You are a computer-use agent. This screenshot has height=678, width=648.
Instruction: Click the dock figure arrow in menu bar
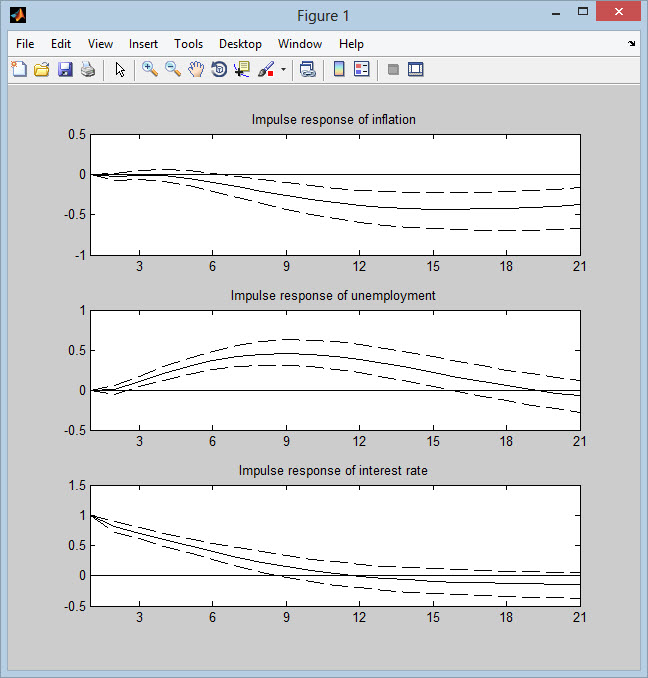[x=632, y=43]
